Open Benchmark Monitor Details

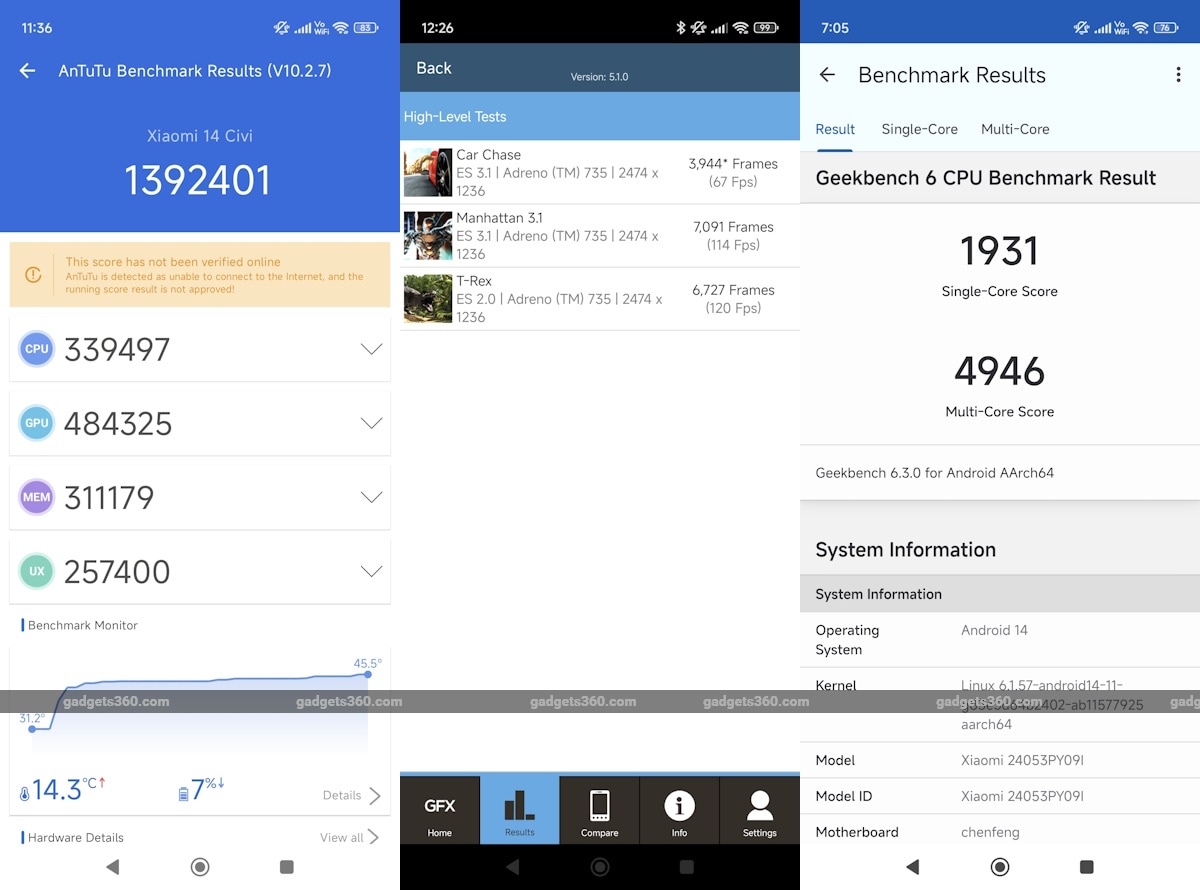[348, 795]
